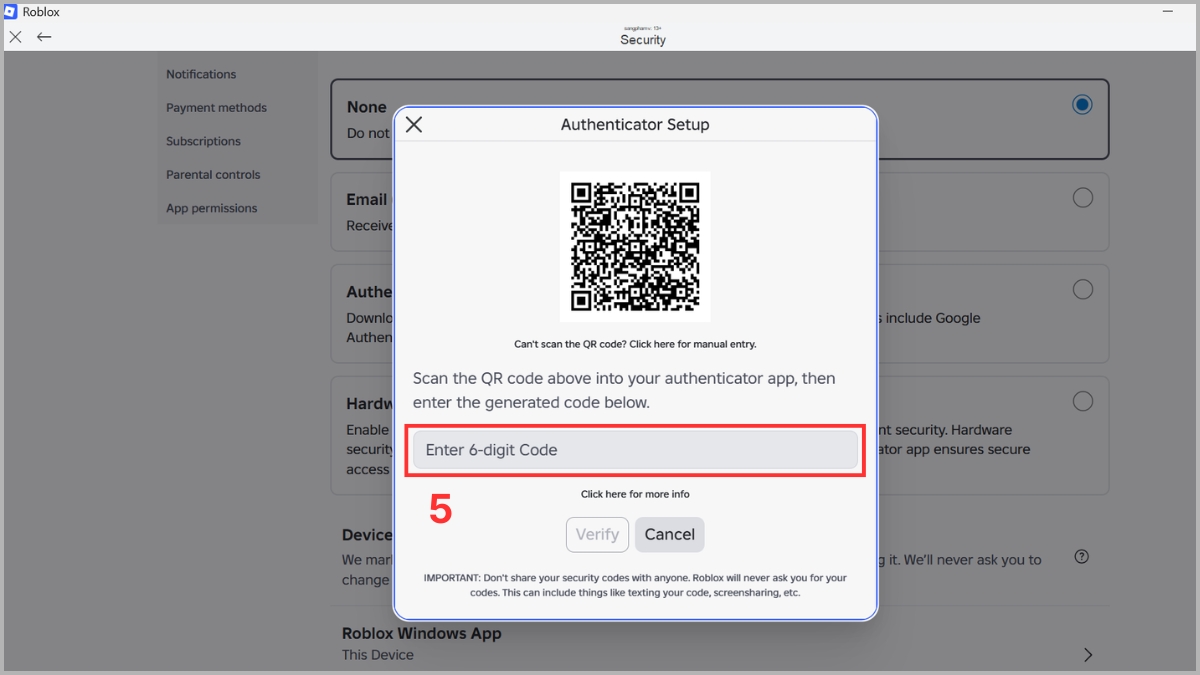This screenshot has height=675, width=1200.
Task: Open App permissions in the sidebar
Action: pos(211,208)
